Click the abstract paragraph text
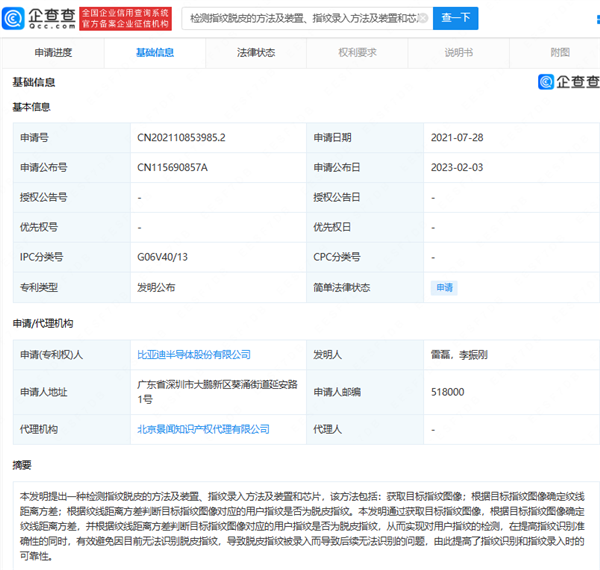This screenshot has height=570, width=600. (302, 526)
